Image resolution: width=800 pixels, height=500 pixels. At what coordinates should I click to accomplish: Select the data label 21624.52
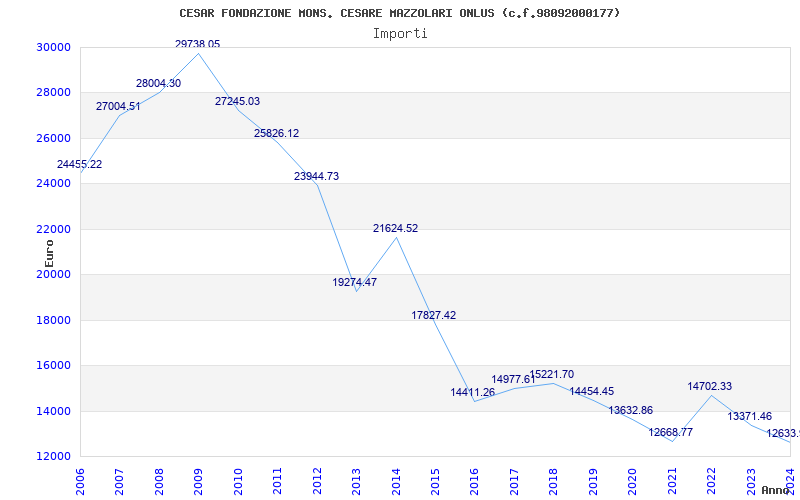(x=395, y=228)
